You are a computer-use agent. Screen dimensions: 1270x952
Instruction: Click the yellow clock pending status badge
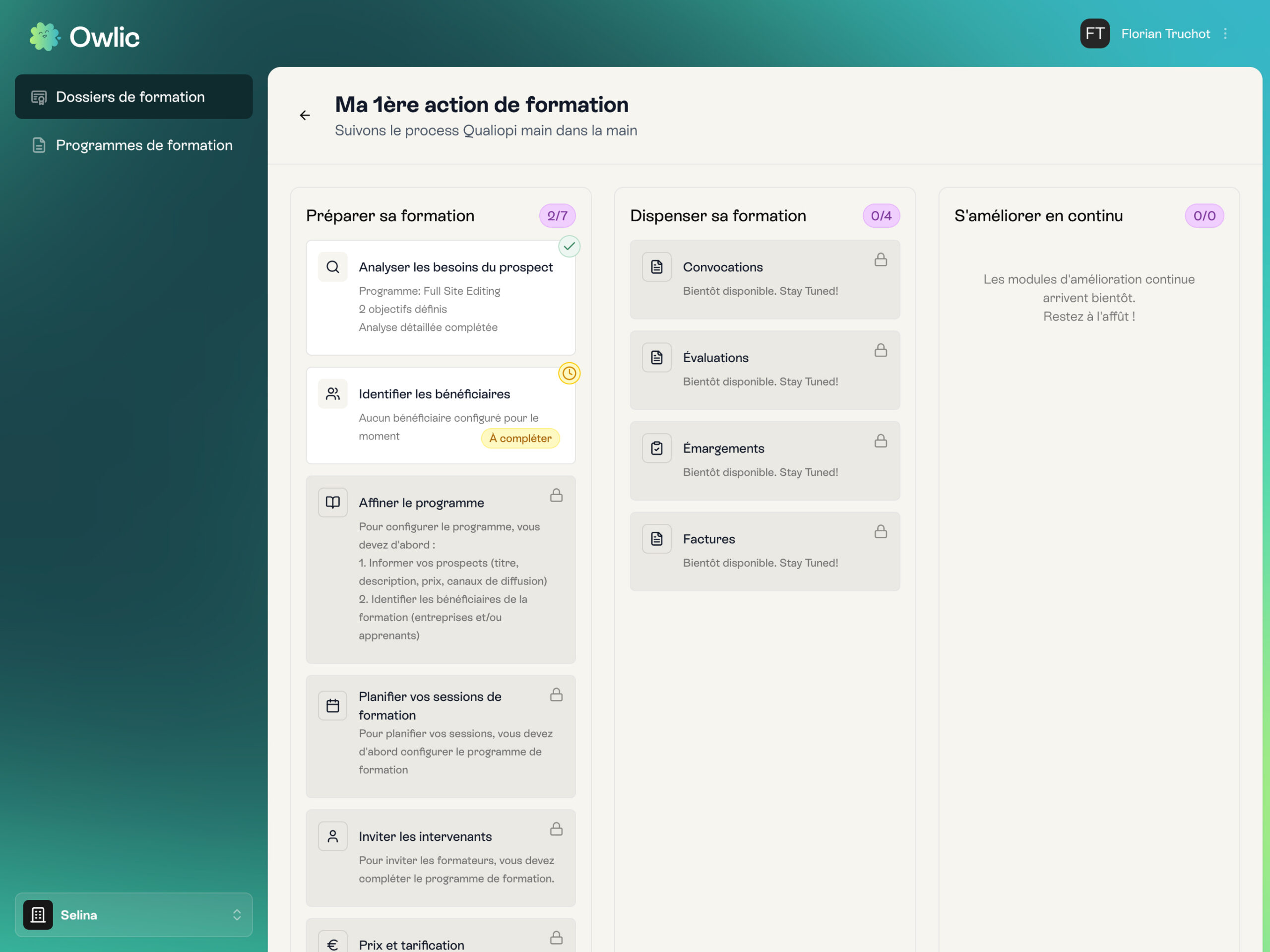tap(569, 373)
